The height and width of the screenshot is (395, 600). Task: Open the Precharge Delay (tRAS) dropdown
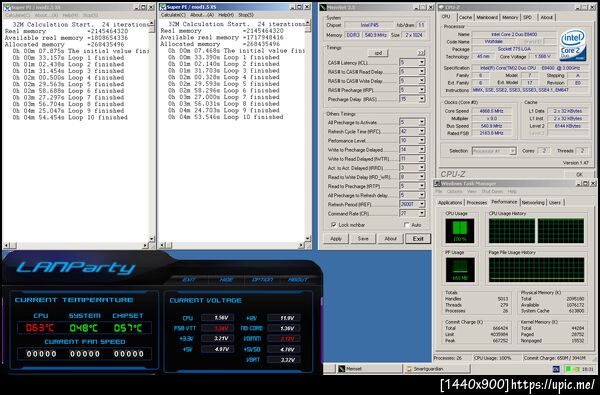(x=421, y=99)
